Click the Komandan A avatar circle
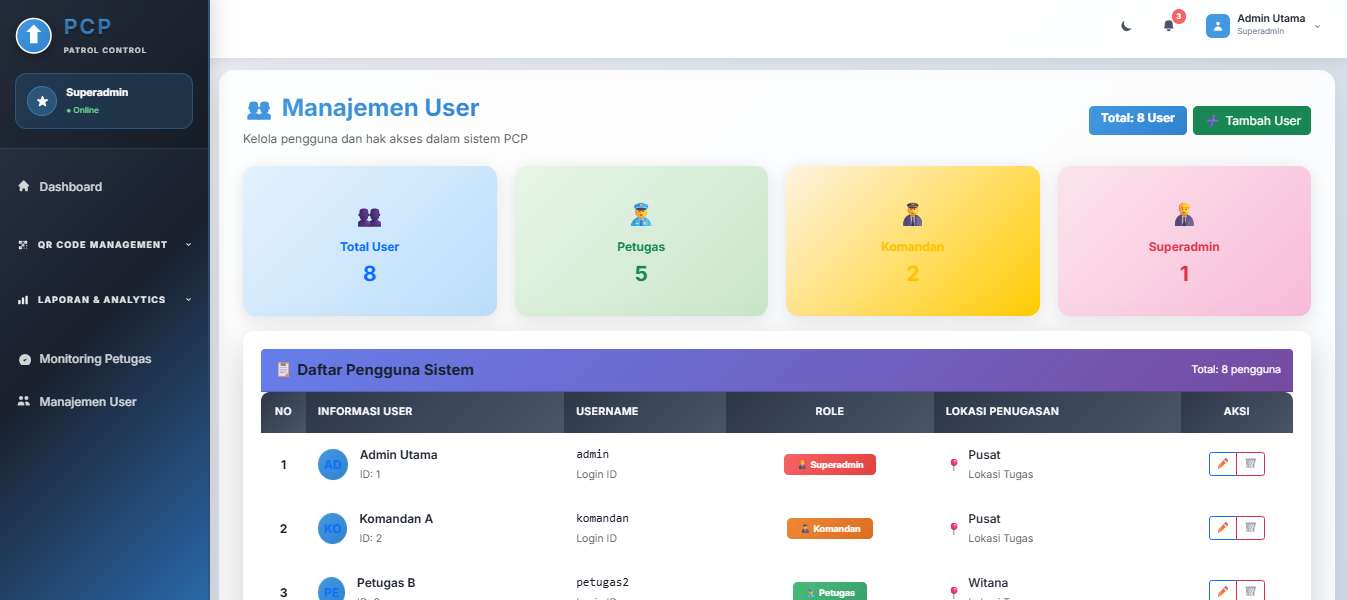Viewport: 1347px width, 600px height. click(332, 528)
